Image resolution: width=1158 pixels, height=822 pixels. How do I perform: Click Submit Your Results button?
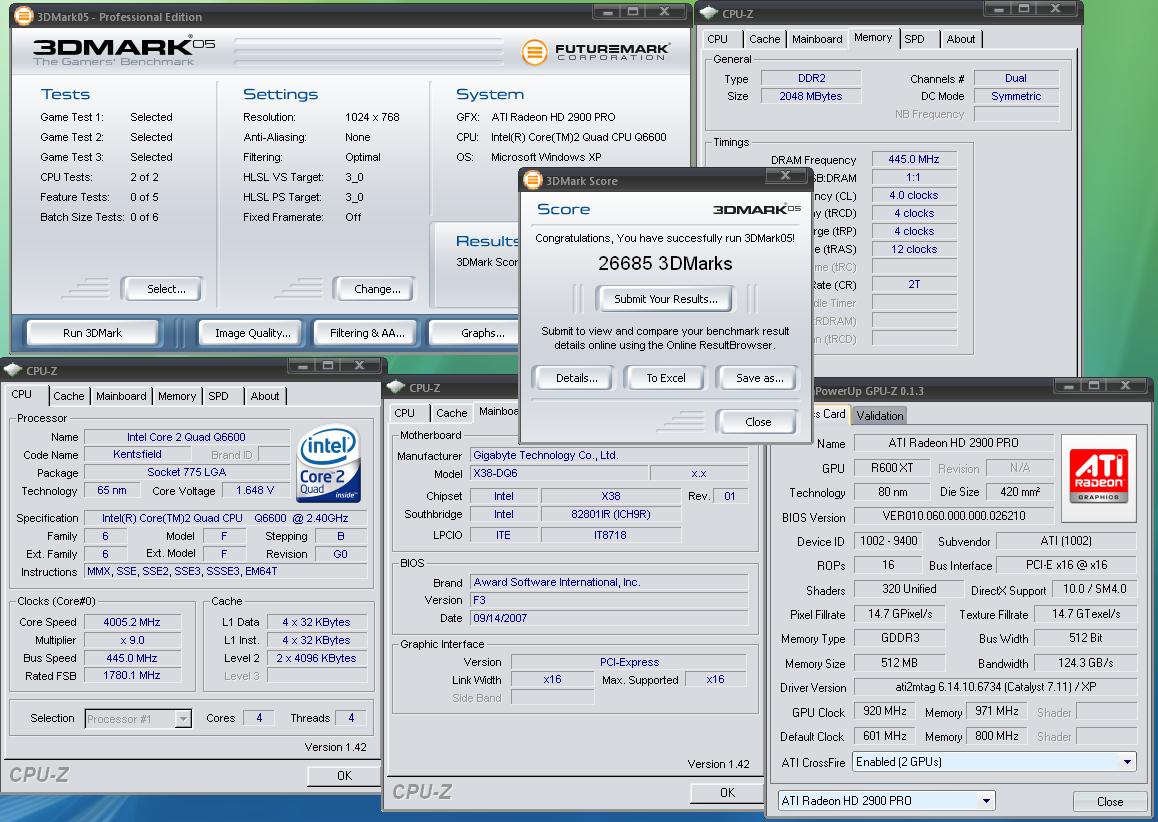pyautogui.click(x=665, y=299)
